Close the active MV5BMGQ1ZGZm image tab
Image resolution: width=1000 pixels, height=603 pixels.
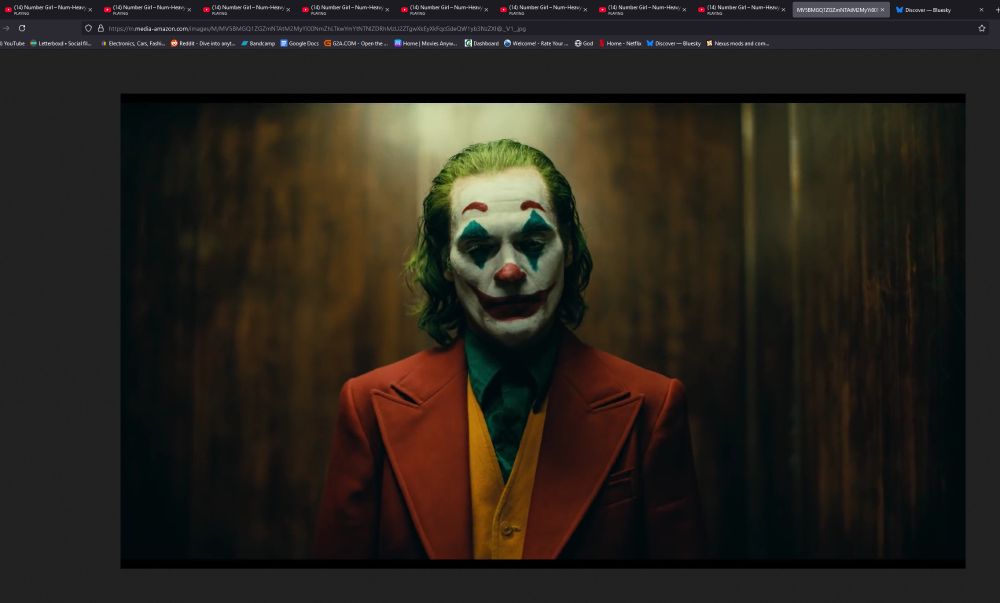[883, 10]
